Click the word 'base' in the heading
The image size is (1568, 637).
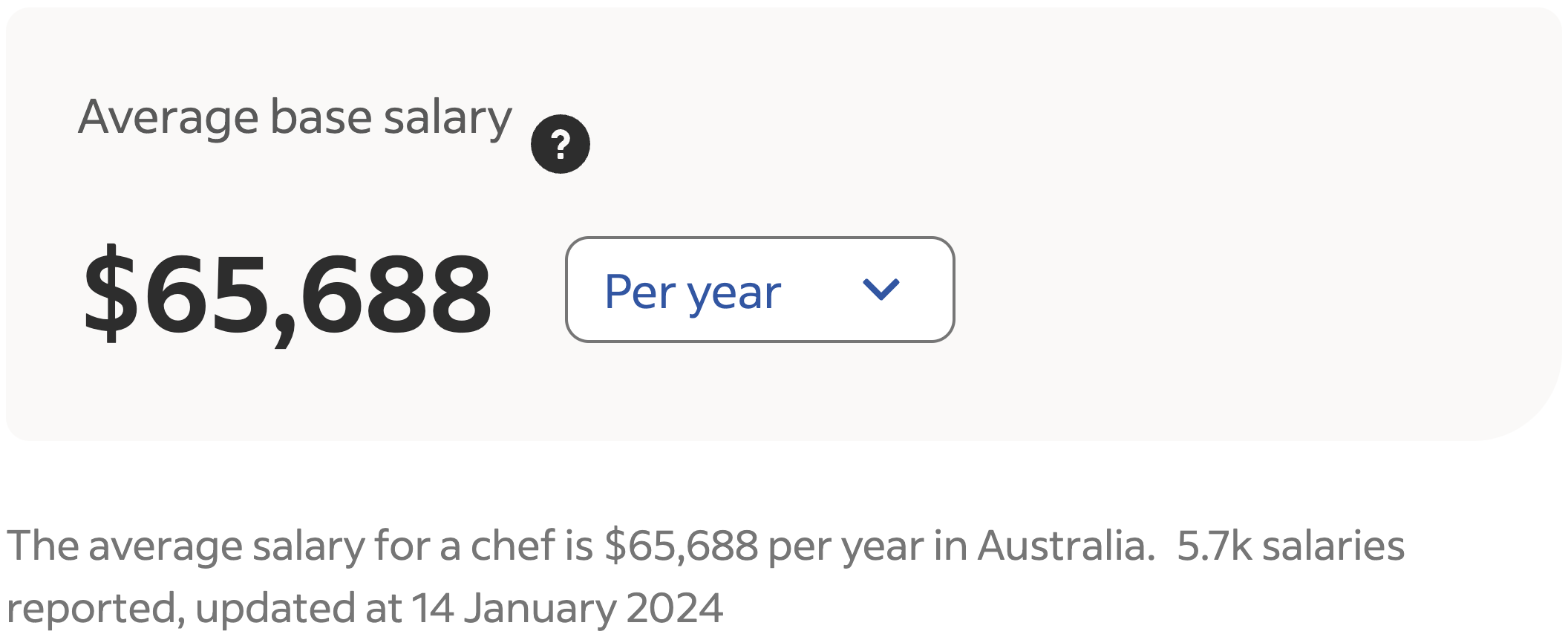[321, 117]
